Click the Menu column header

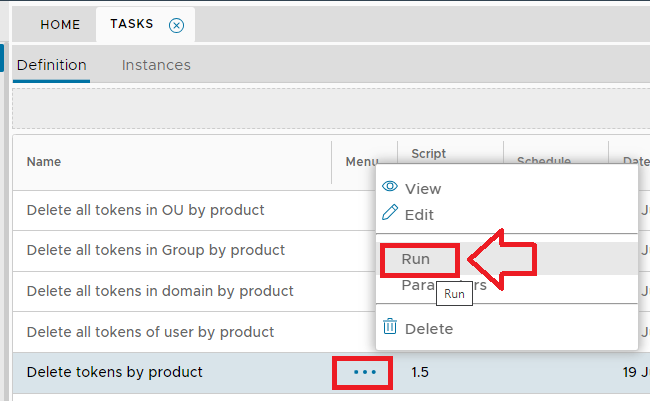click(361, 161)
